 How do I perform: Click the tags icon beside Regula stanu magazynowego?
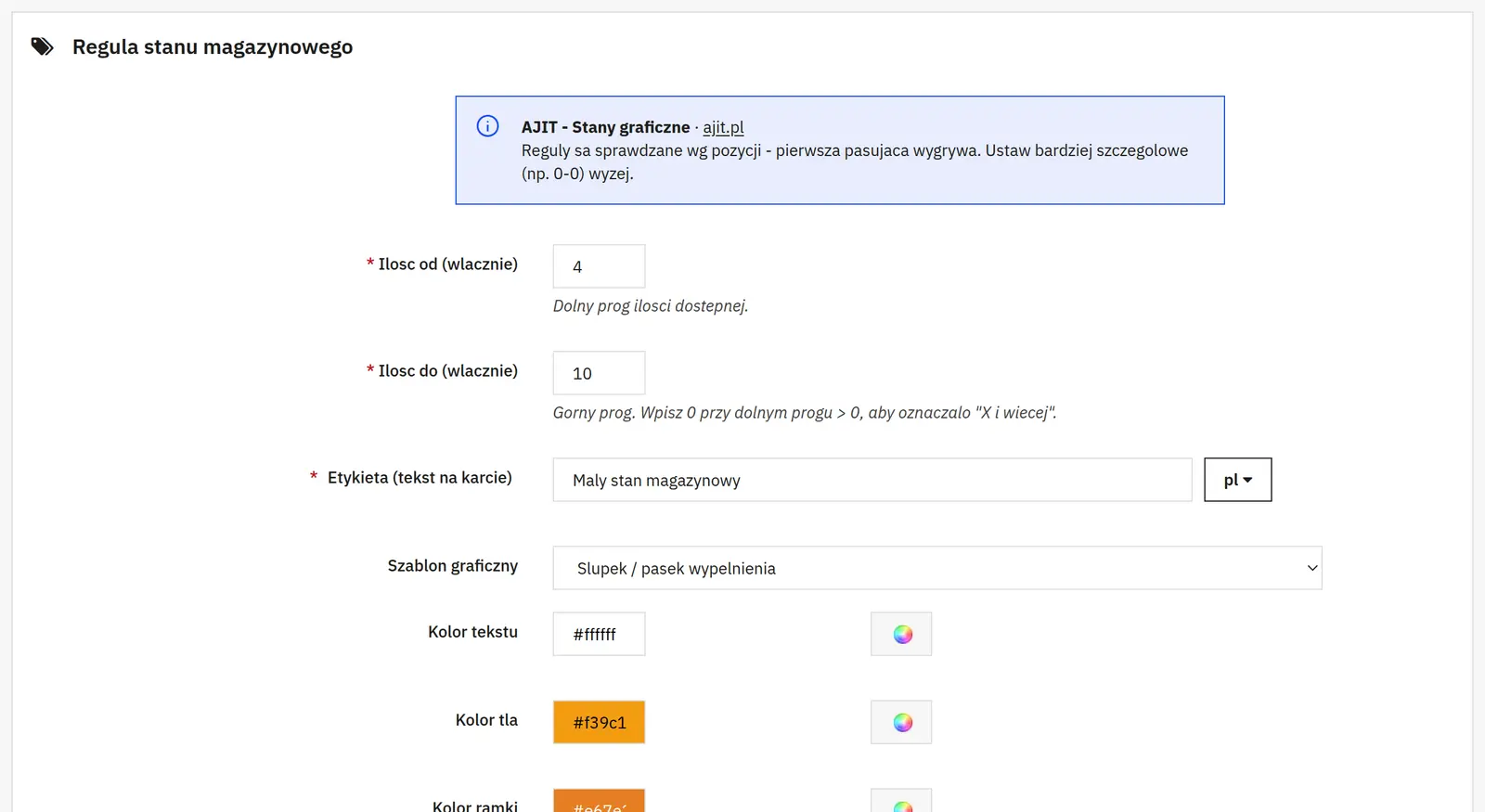click(x=43, y=46)
